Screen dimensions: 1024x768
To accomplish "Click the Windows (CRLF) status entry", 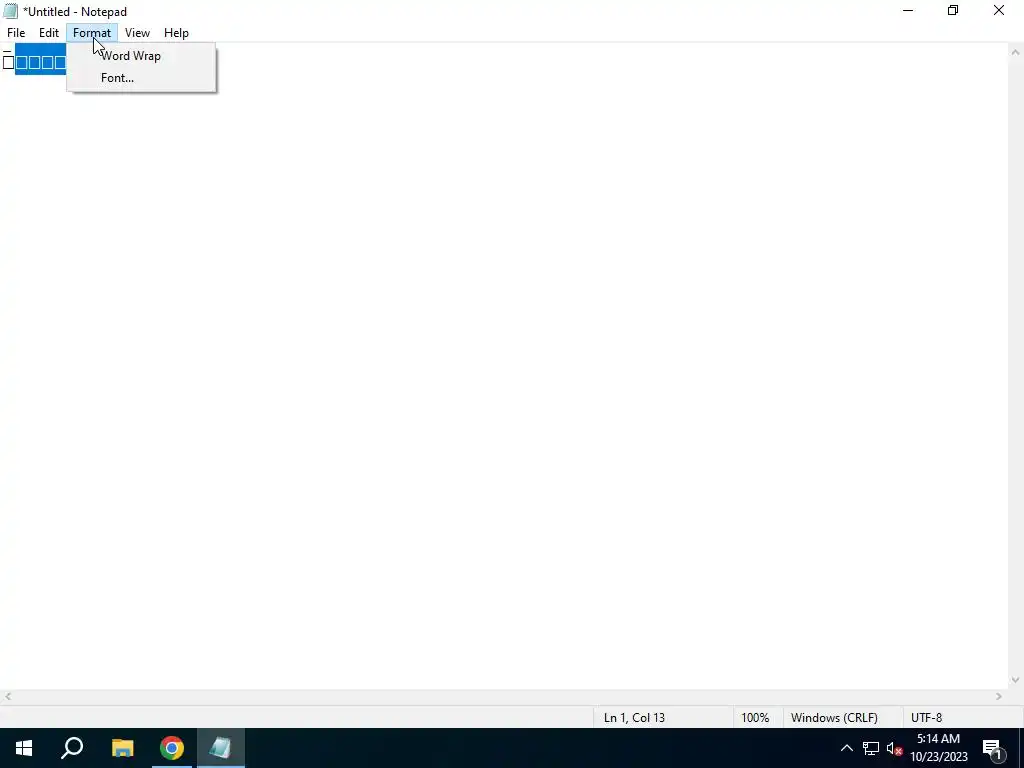I will click(x=842, y=718).
